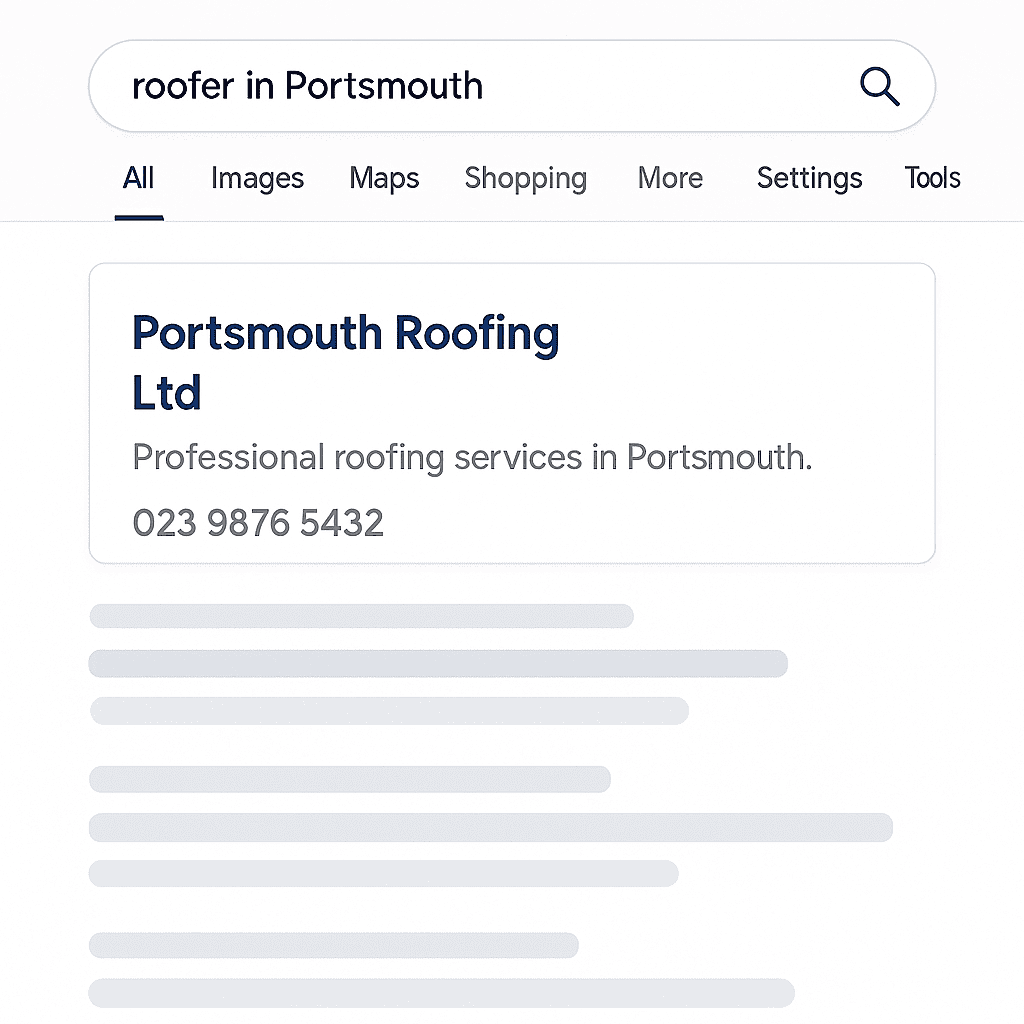Click middle line of second placeholder result
The height and width of the screenshot is (1024, 1024).
pyautogui.click(x=490, y=827)
